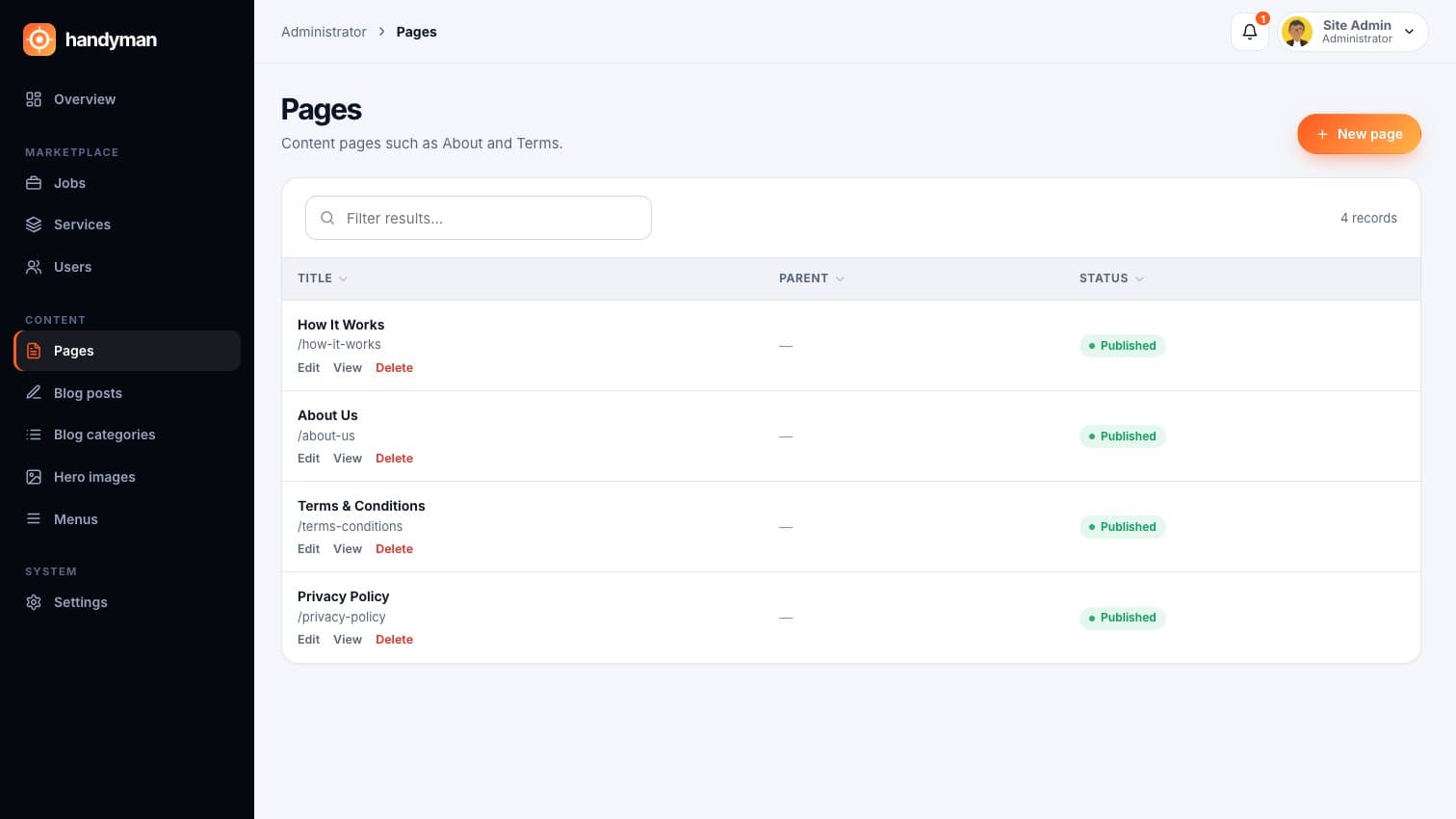This screenshot has height=819, width=1456.
Task: Click the Pages breadcrumb text
Action: tap(416, 32)
